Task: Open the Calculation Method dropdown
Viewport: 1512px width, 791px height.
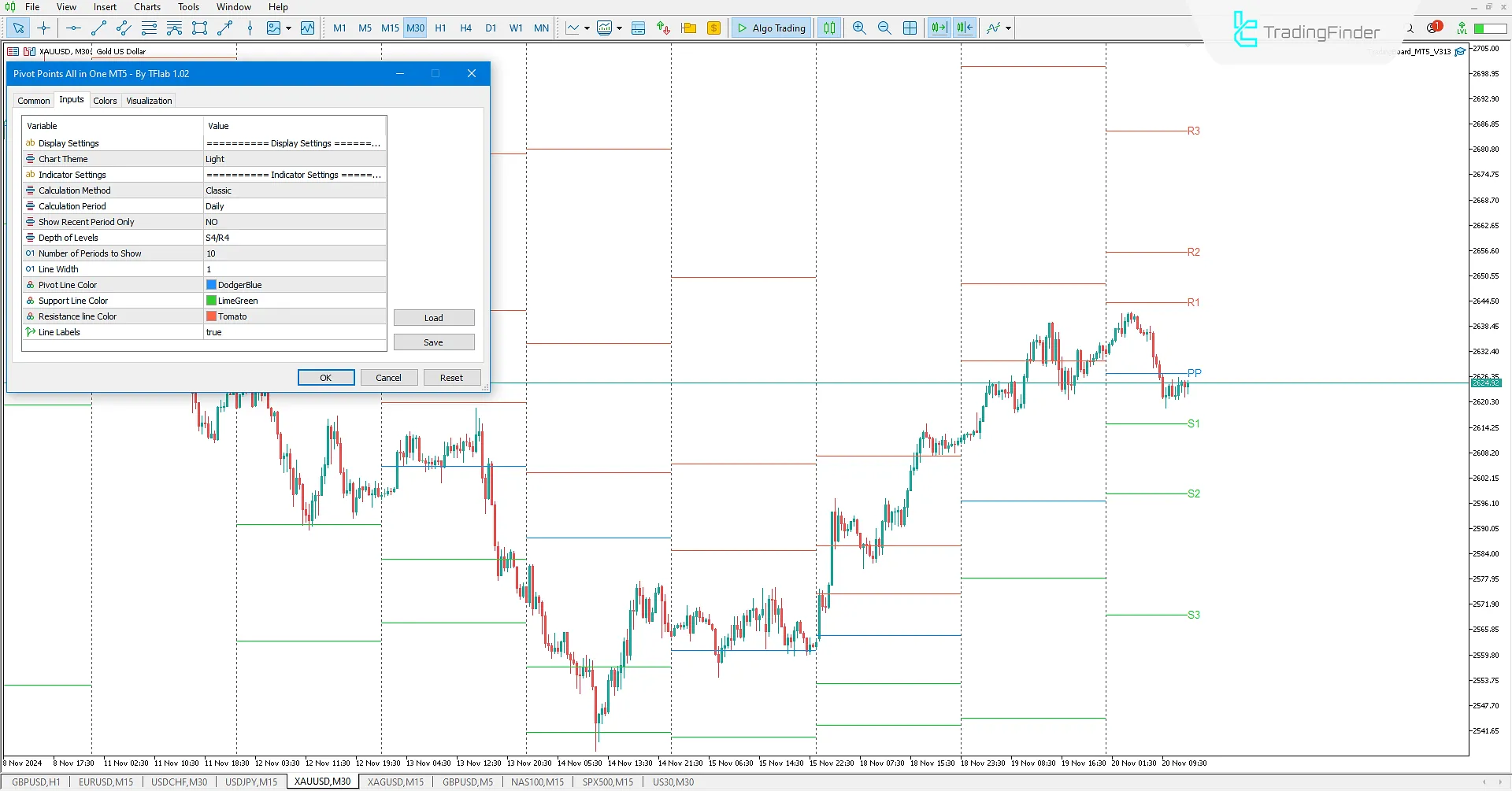Action: pyautogui.click(x=293, y=190)
